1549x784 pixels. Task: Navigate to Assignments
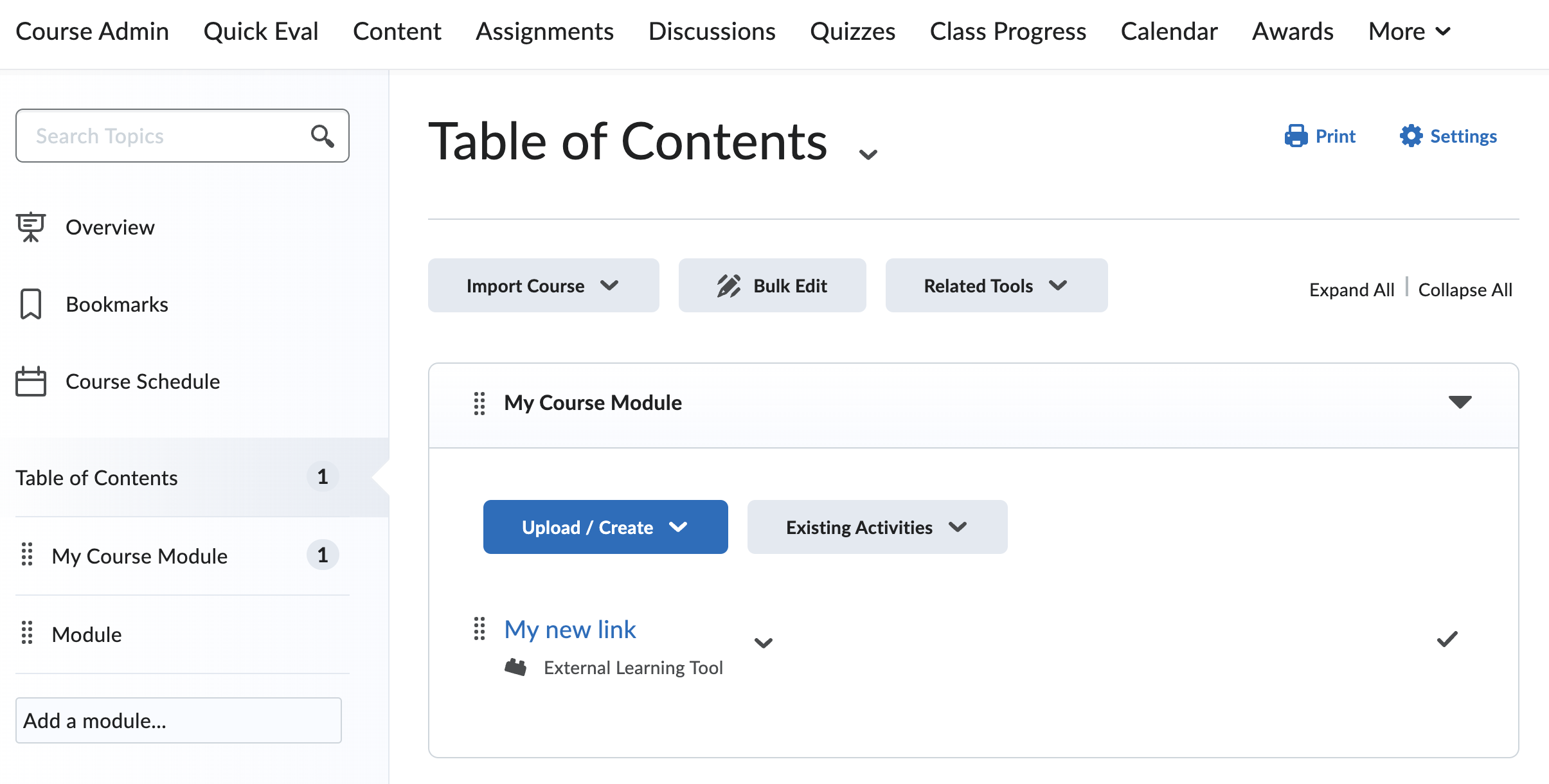(x=544, y=31)
